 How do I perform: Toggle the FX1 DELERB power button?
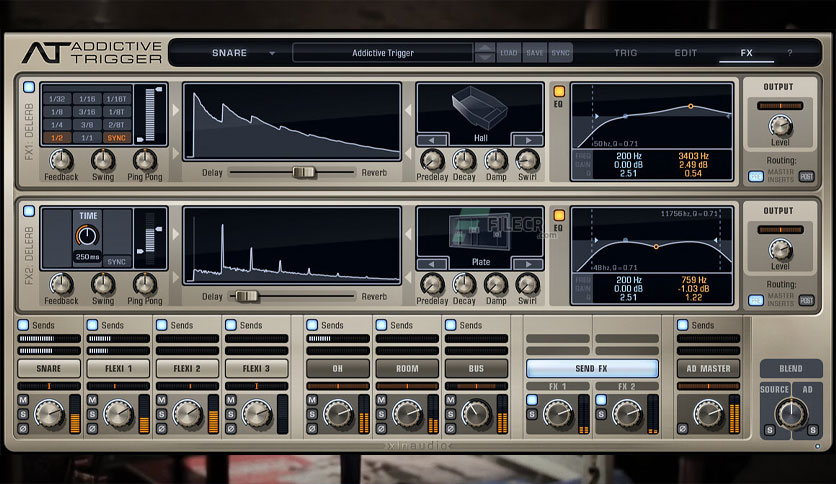point(29,87)
